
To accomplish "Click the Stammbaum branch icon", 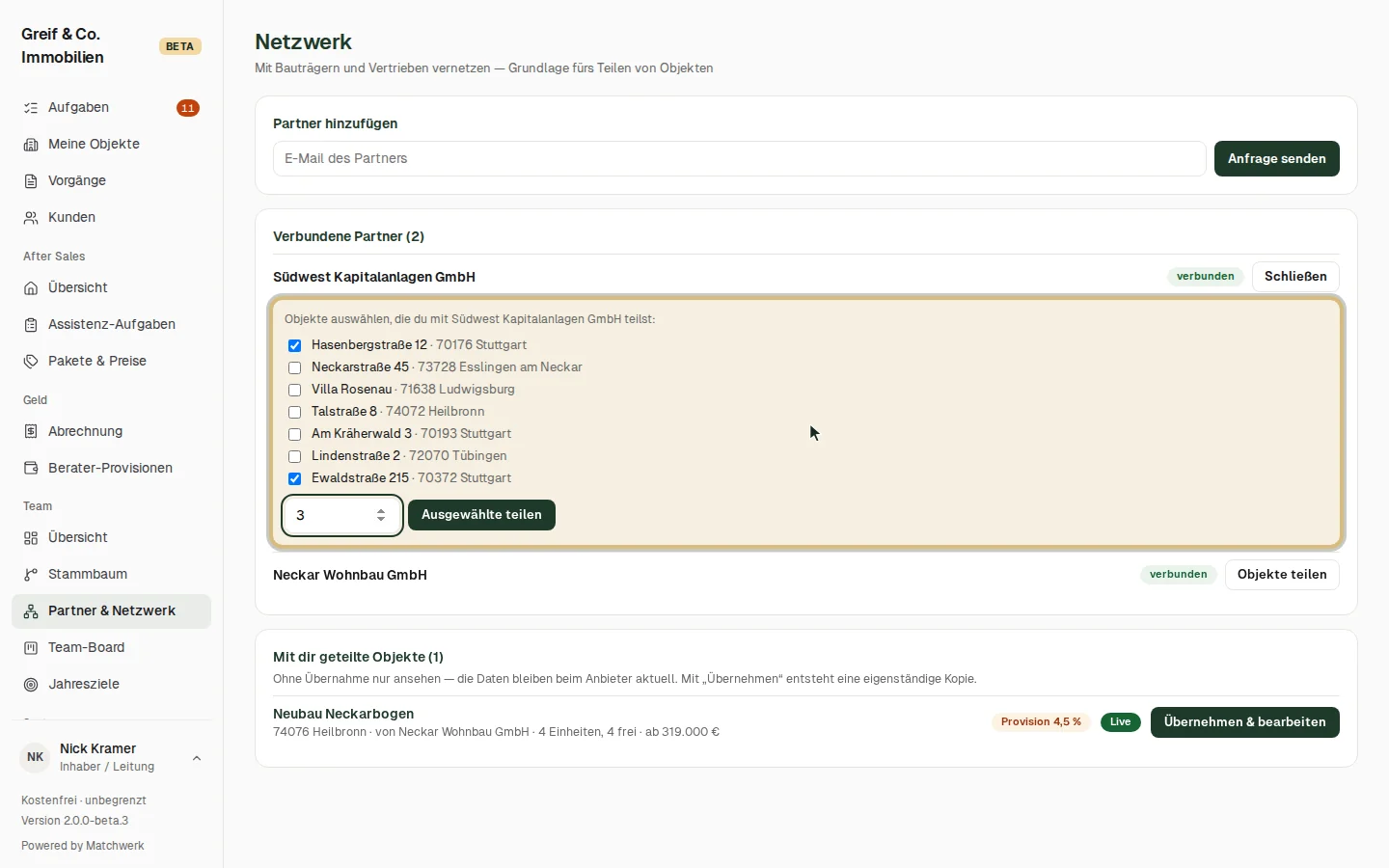I will click(x=31, y=575).
